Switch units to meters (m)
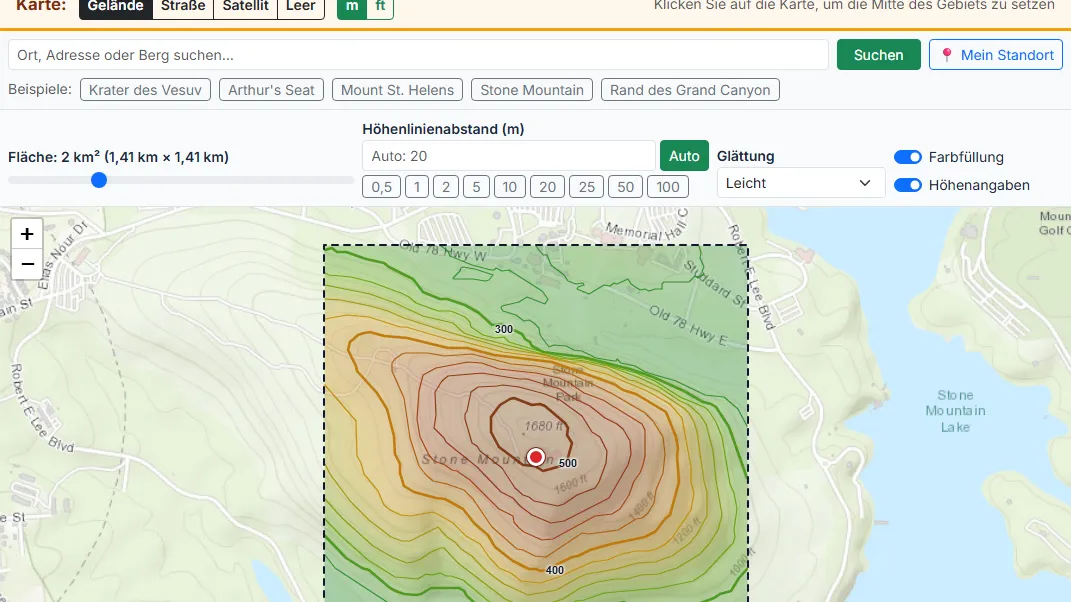 coord(352,6)
